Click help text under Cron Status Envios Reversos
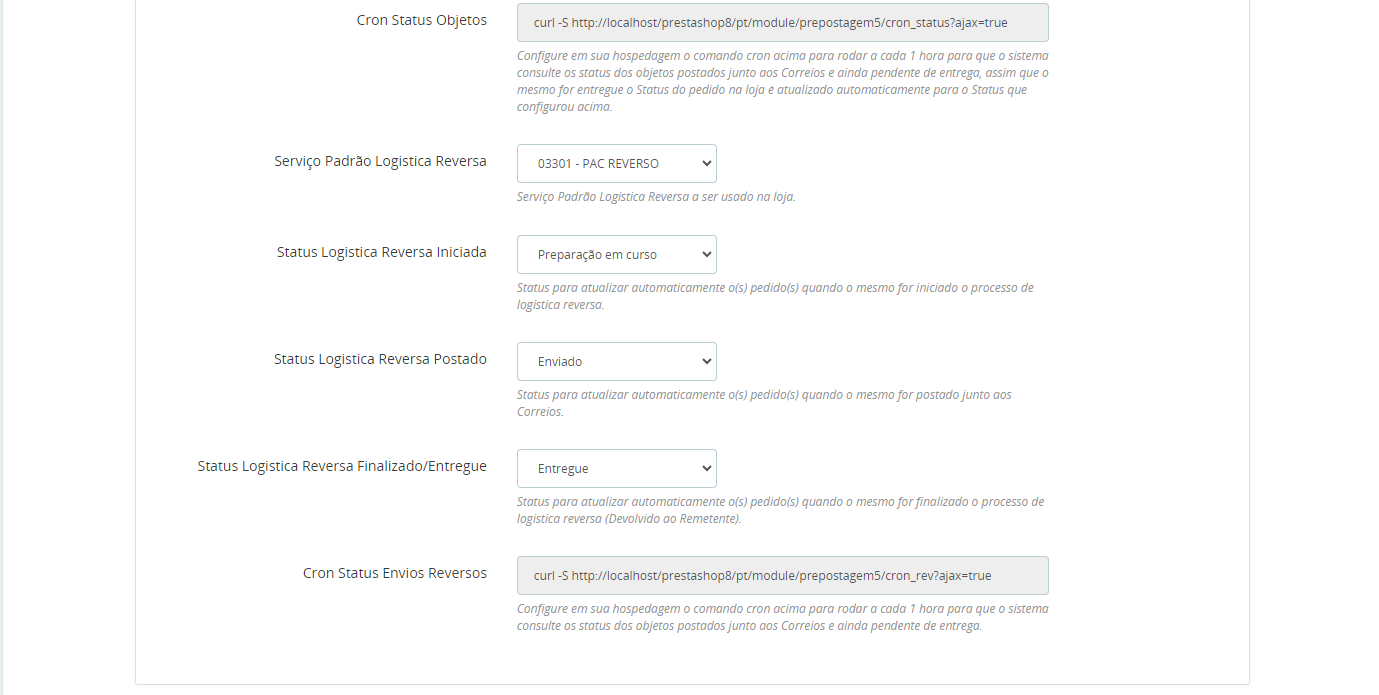 click(782, 617)
